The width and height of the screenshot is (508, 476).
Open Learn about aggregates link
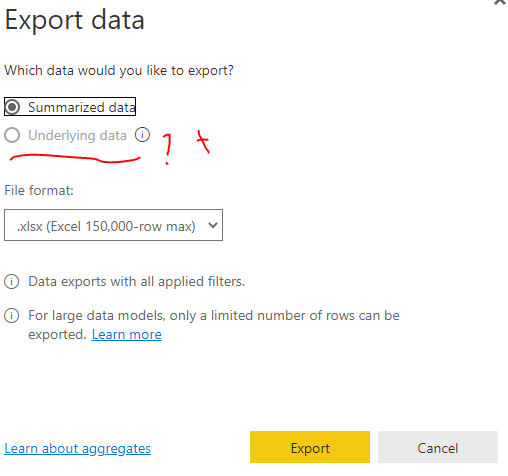tap(77, 448)
